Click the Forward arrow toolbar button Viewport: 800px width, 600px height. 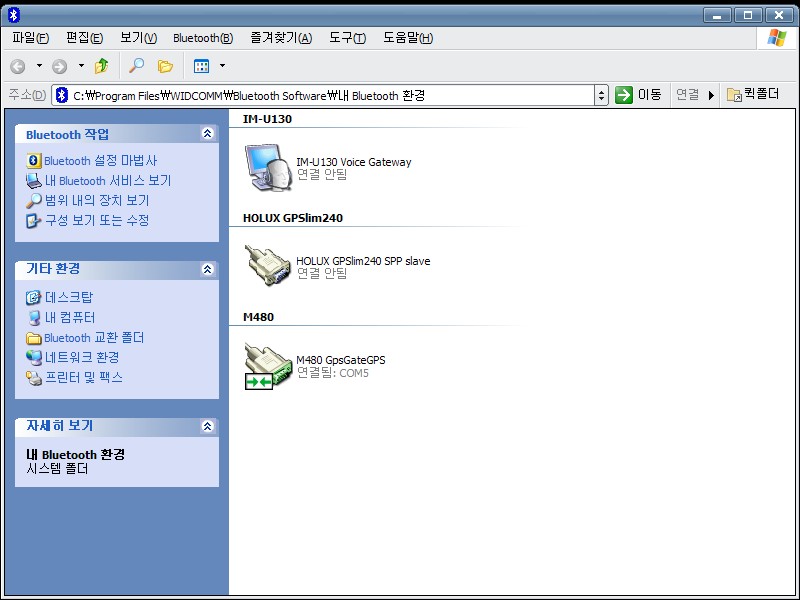click(x=60, y=66)
